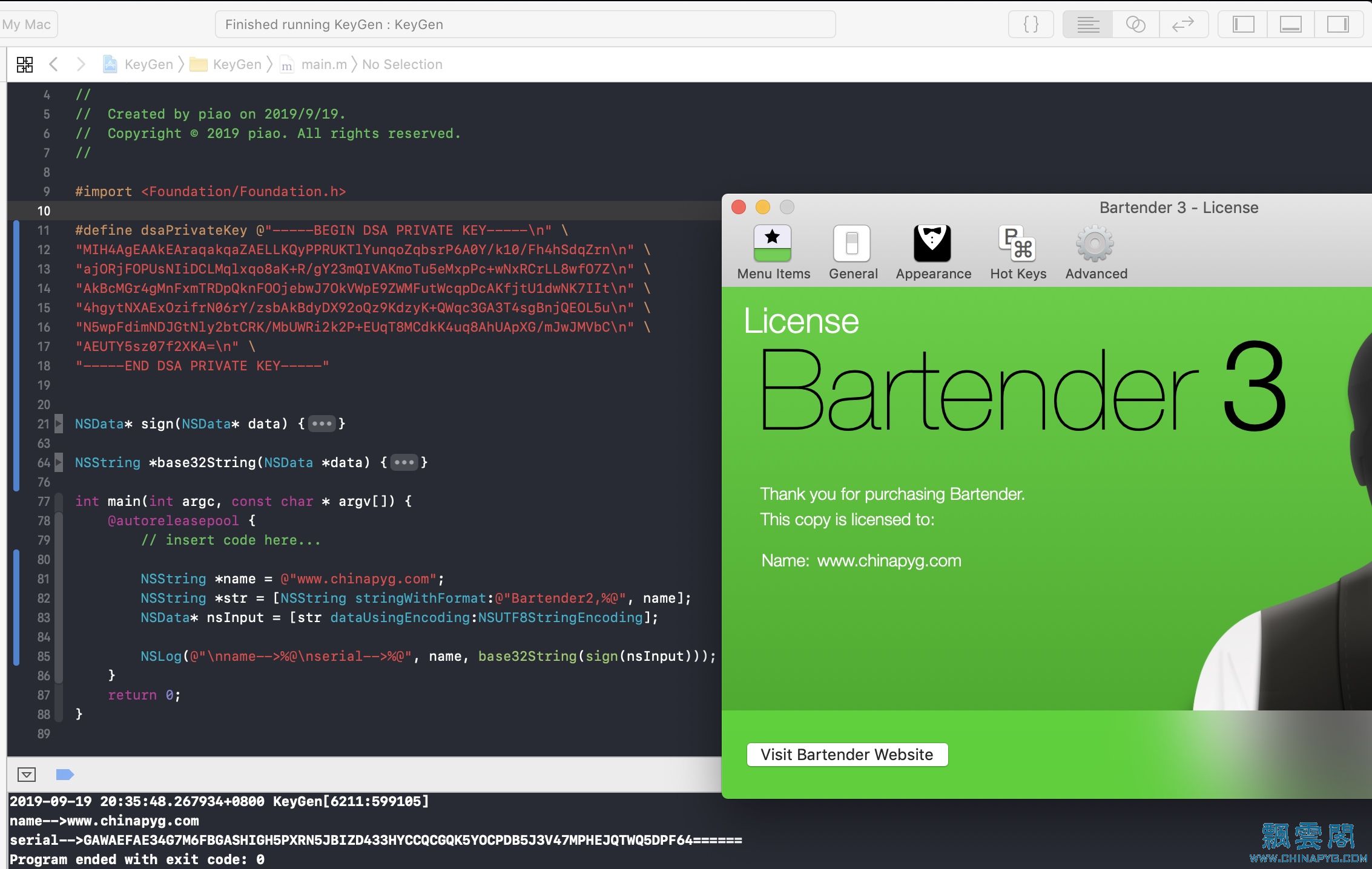The image size is (1372, 869).
Task: Click the Program ended with exit code text
Action: pyautogui.click(x=137, y=859)
